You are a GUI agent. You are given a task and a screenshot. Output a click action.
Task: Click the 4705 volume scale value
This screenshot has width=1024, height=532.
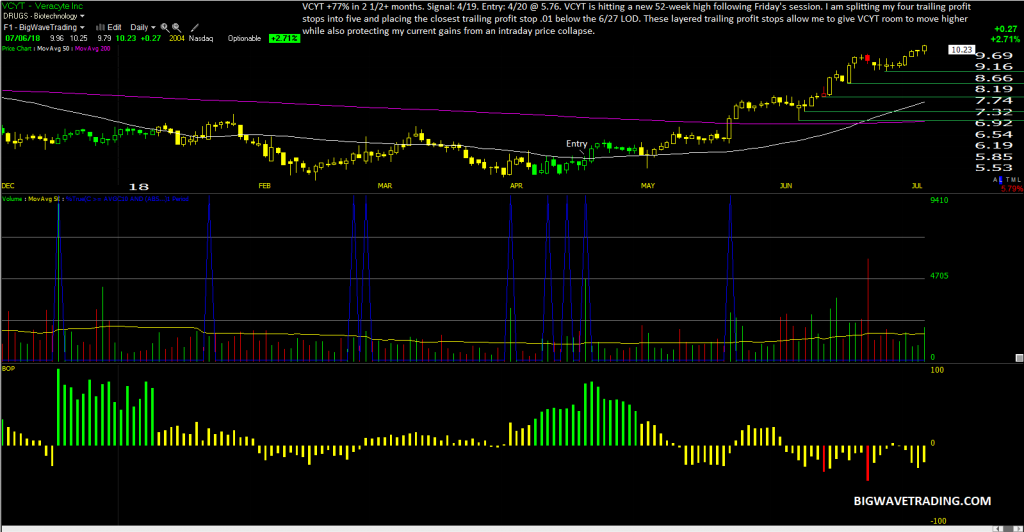coord(939,276)
